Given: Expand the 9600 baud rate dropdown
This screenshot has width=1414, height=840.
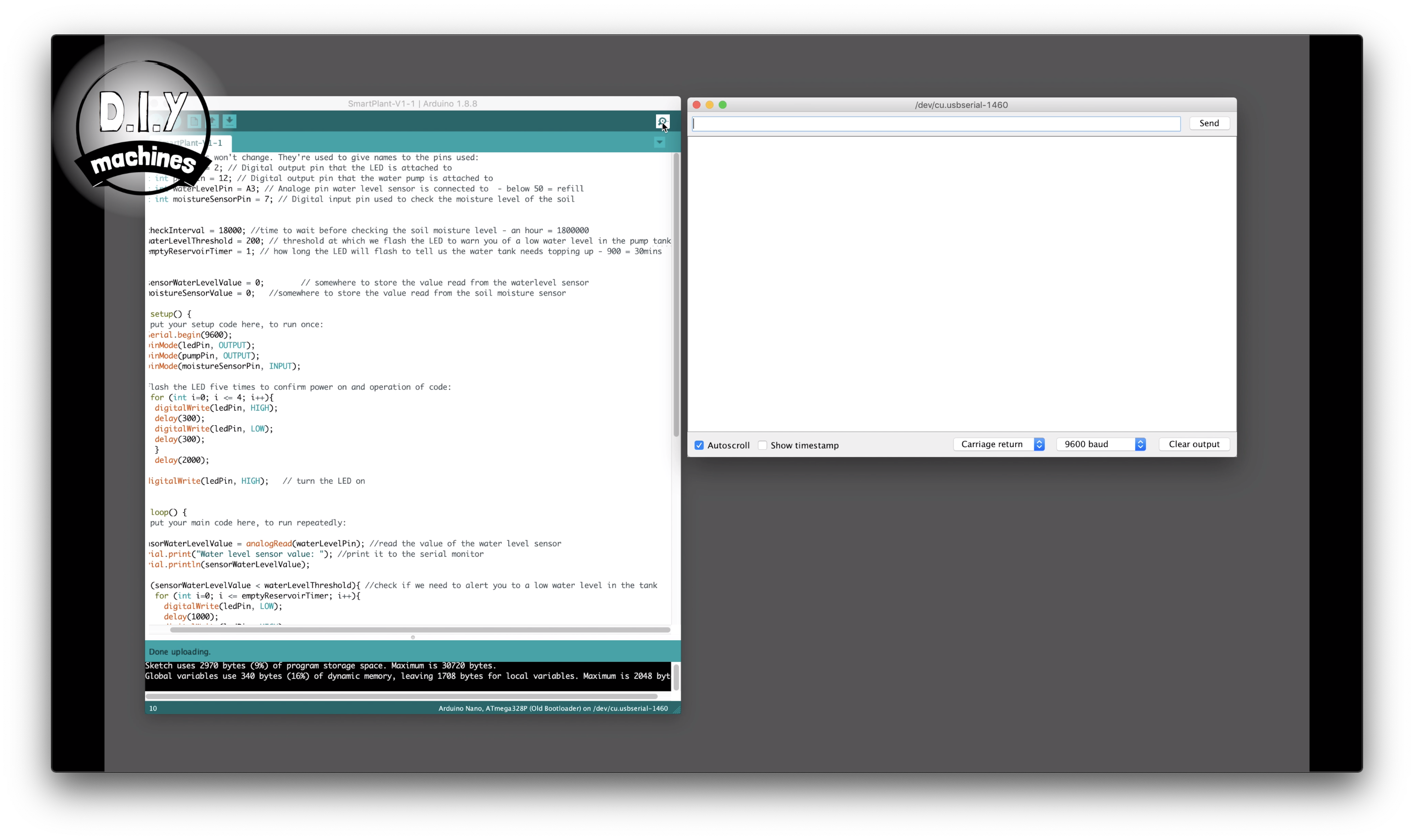Looking at the screenshot, I should point(1140,444).
